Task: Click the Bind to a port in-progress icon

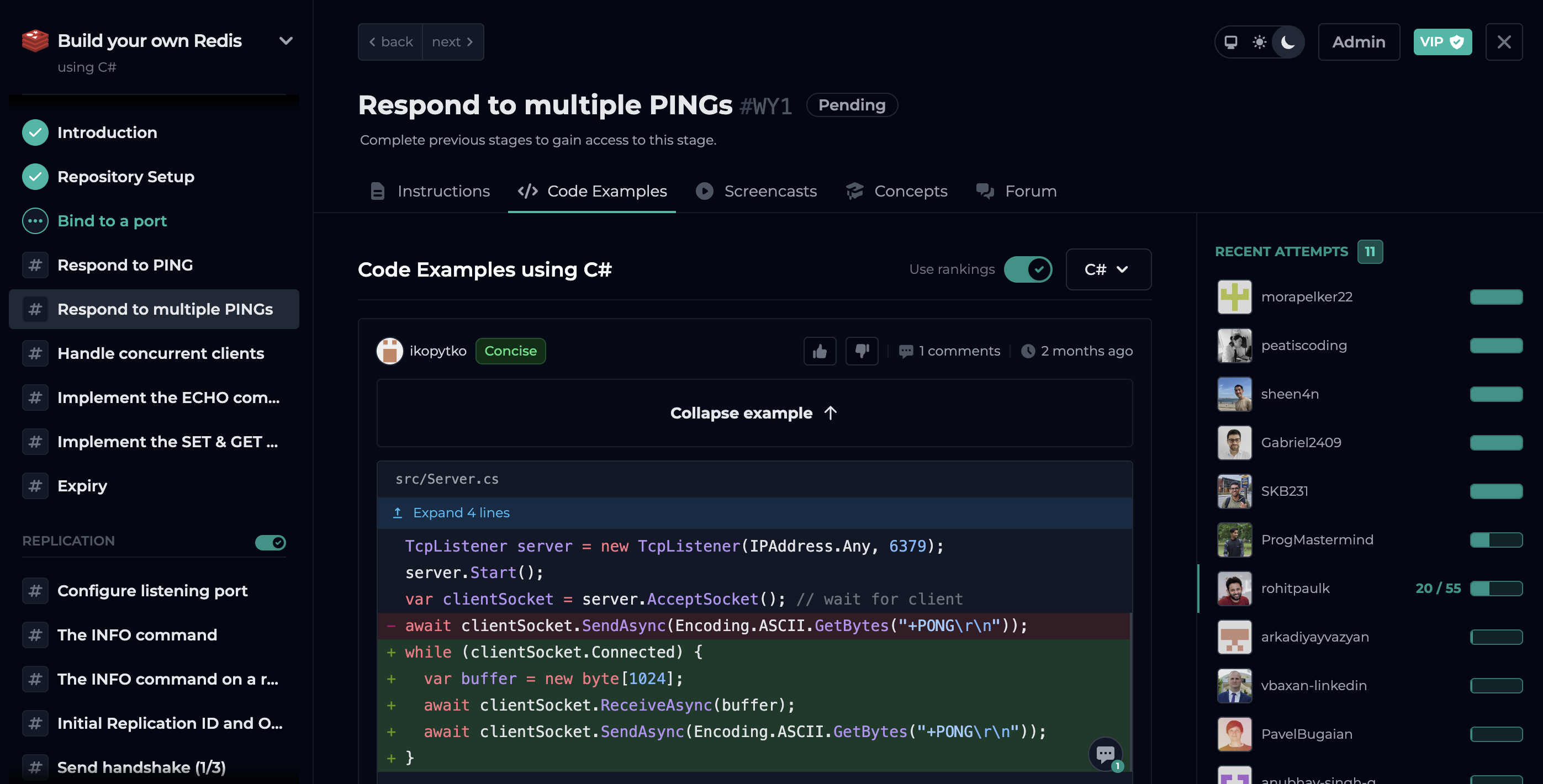Action: pos(35,221)
